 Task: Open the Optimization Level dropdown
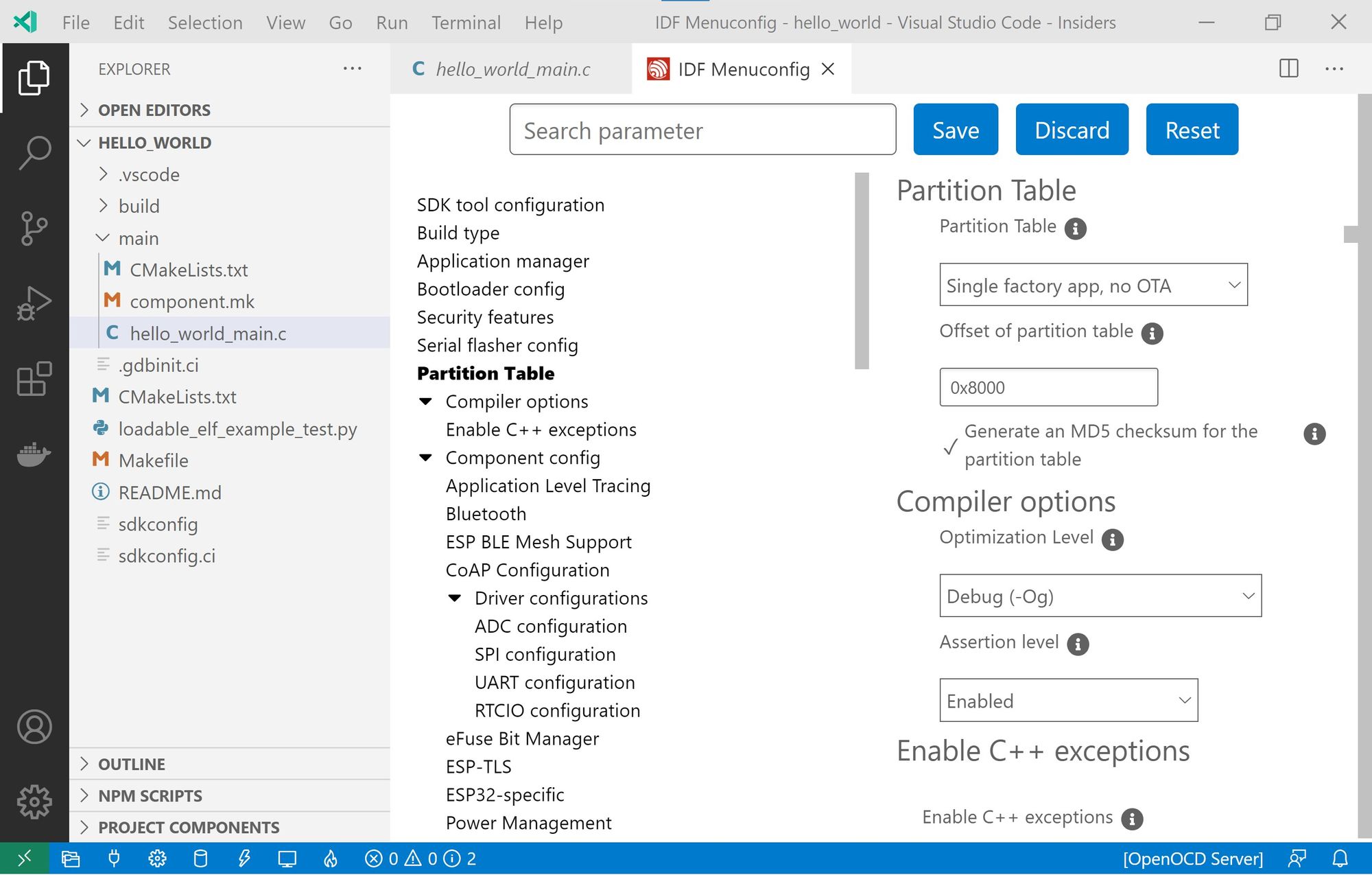1100,596
